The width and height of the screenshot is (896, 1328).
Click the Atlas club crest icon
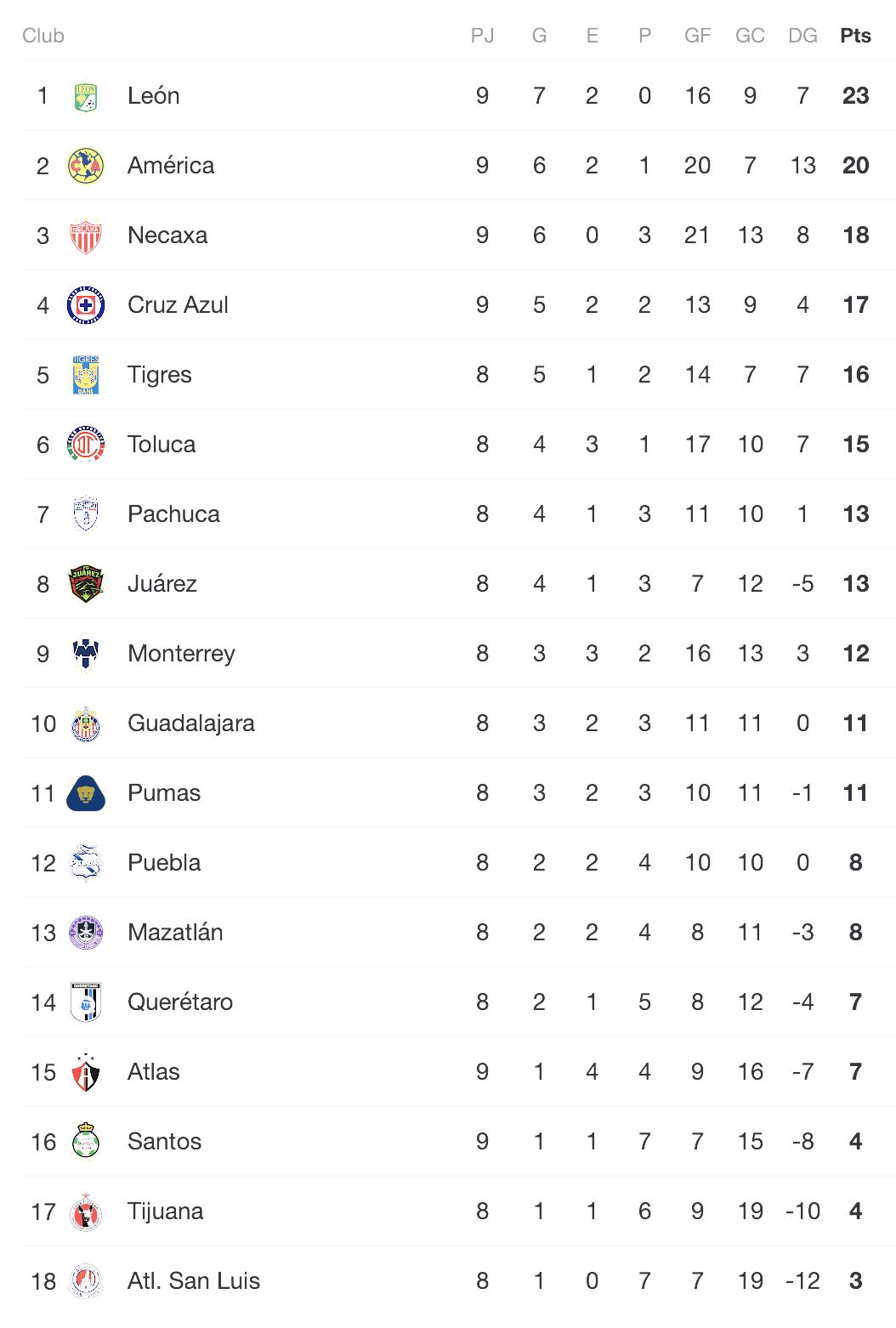click(x=86, y=1072)
